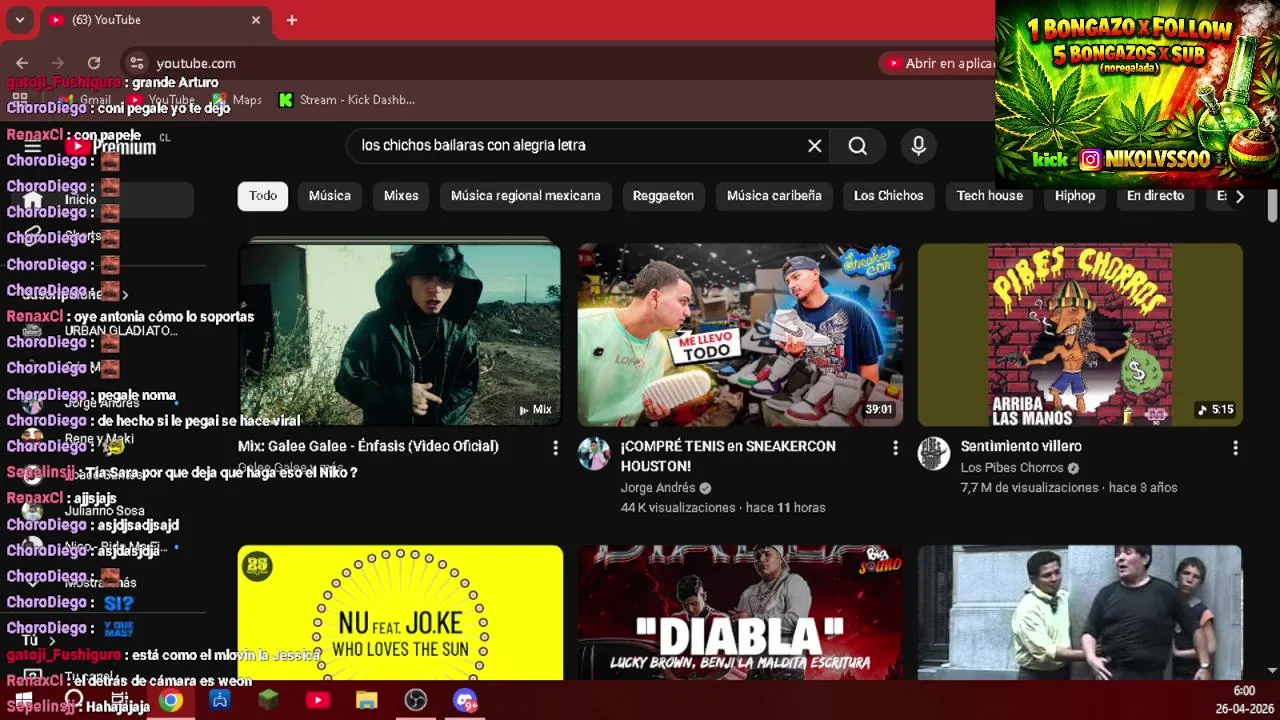1280x720 pixels.
Task: Select the Música regional mexicana chip
Action: point(526,196)
